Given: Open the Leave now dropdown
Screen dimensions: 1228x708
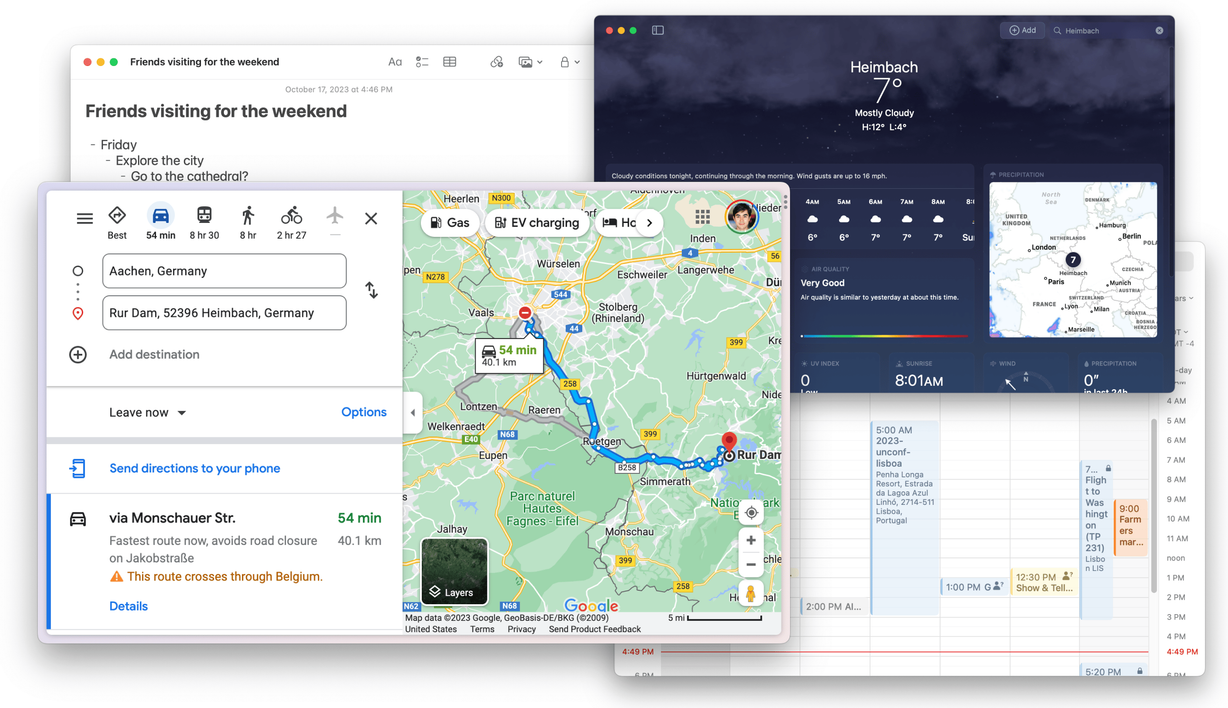Looking at the screenshot, I should pos(148,413).
